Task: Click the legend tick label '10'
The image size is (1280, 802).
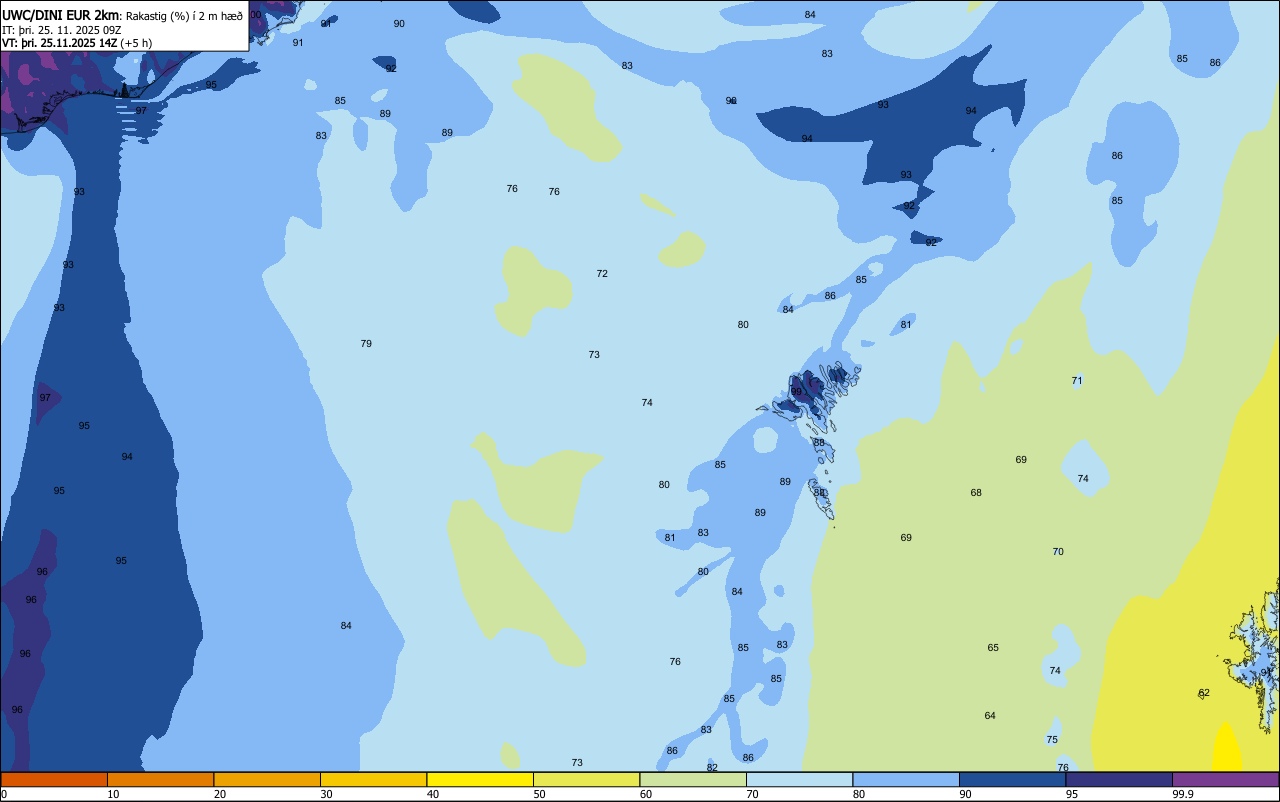Action: point(113,794)
